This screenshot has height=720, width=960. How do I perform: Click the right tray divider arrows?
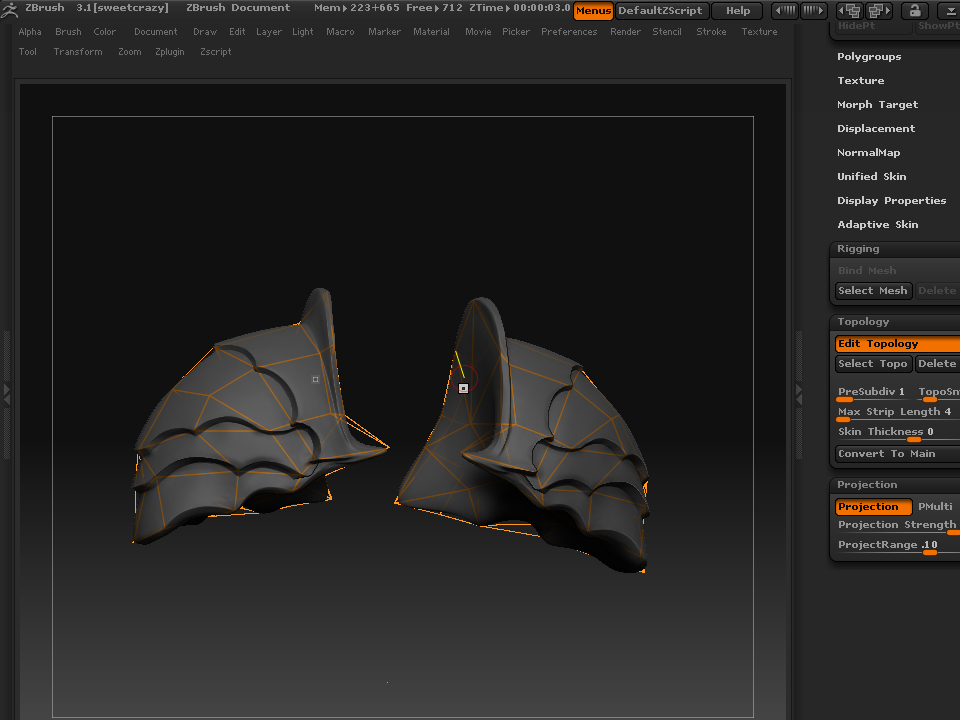(x=798, y=394)
